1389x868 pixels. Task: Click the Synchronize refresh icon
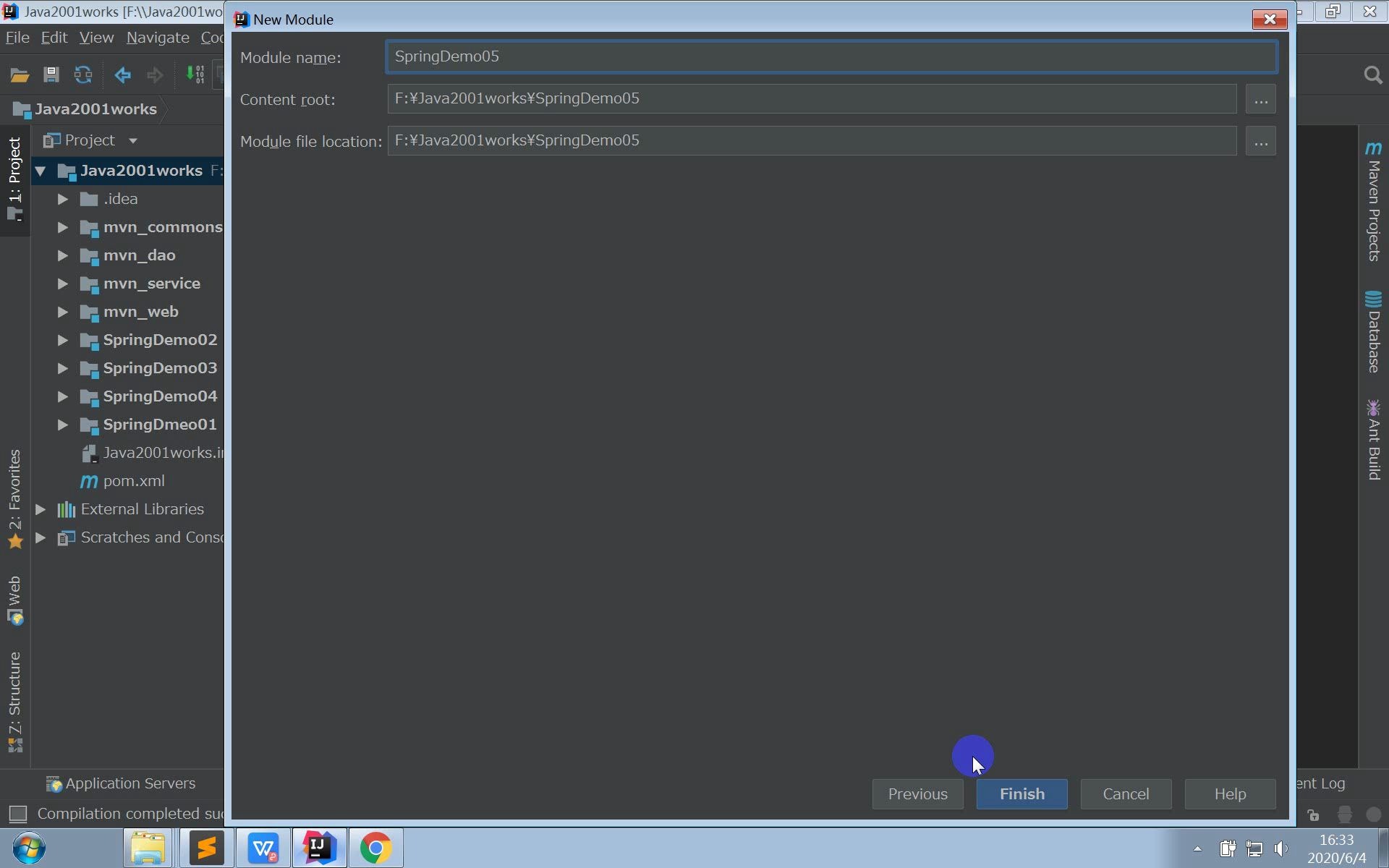coord(83,75)
